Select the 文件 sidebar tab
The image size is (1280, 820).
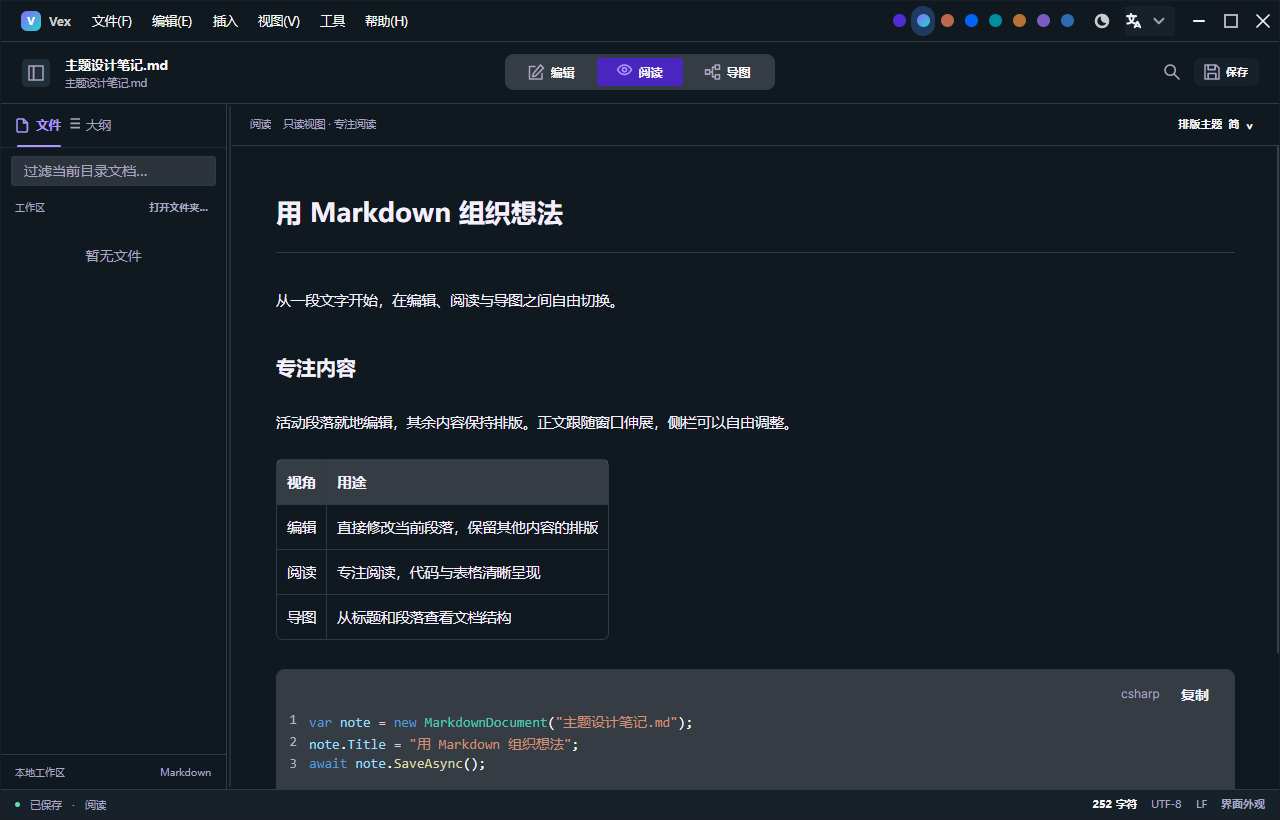[39, 125]
